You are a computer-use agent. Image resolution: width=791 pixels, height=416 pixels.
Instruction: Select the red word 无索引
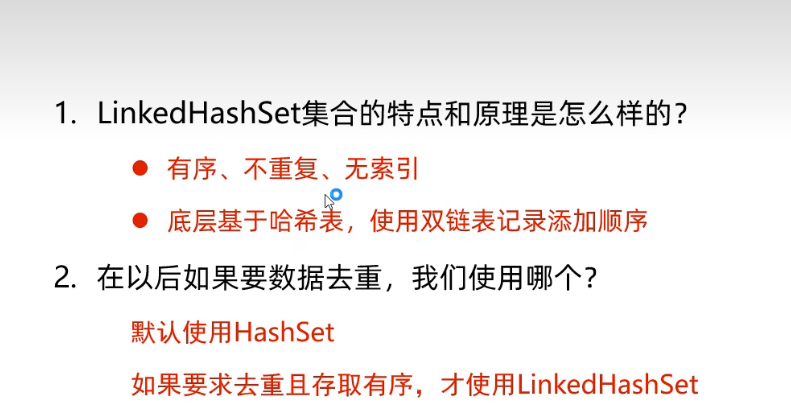pos(382,168)
